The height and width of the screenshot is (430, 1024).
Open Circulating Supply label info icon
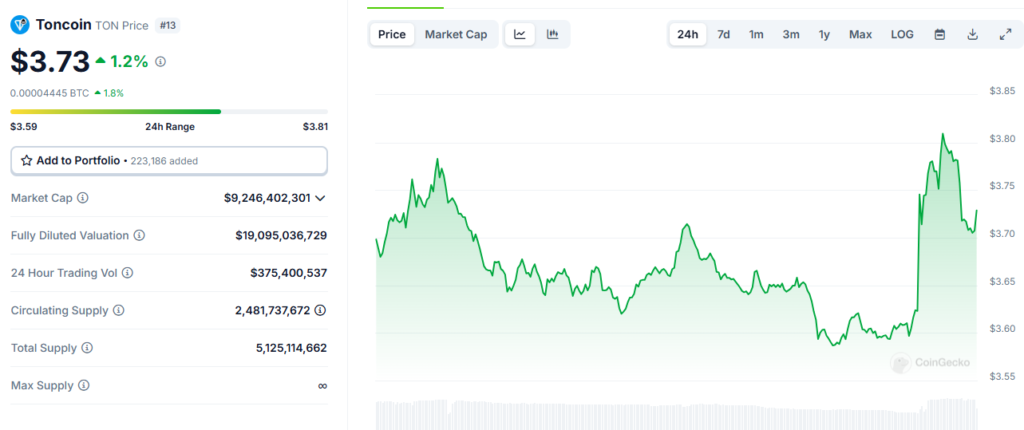pyautogui.click(x=119, y=310)
